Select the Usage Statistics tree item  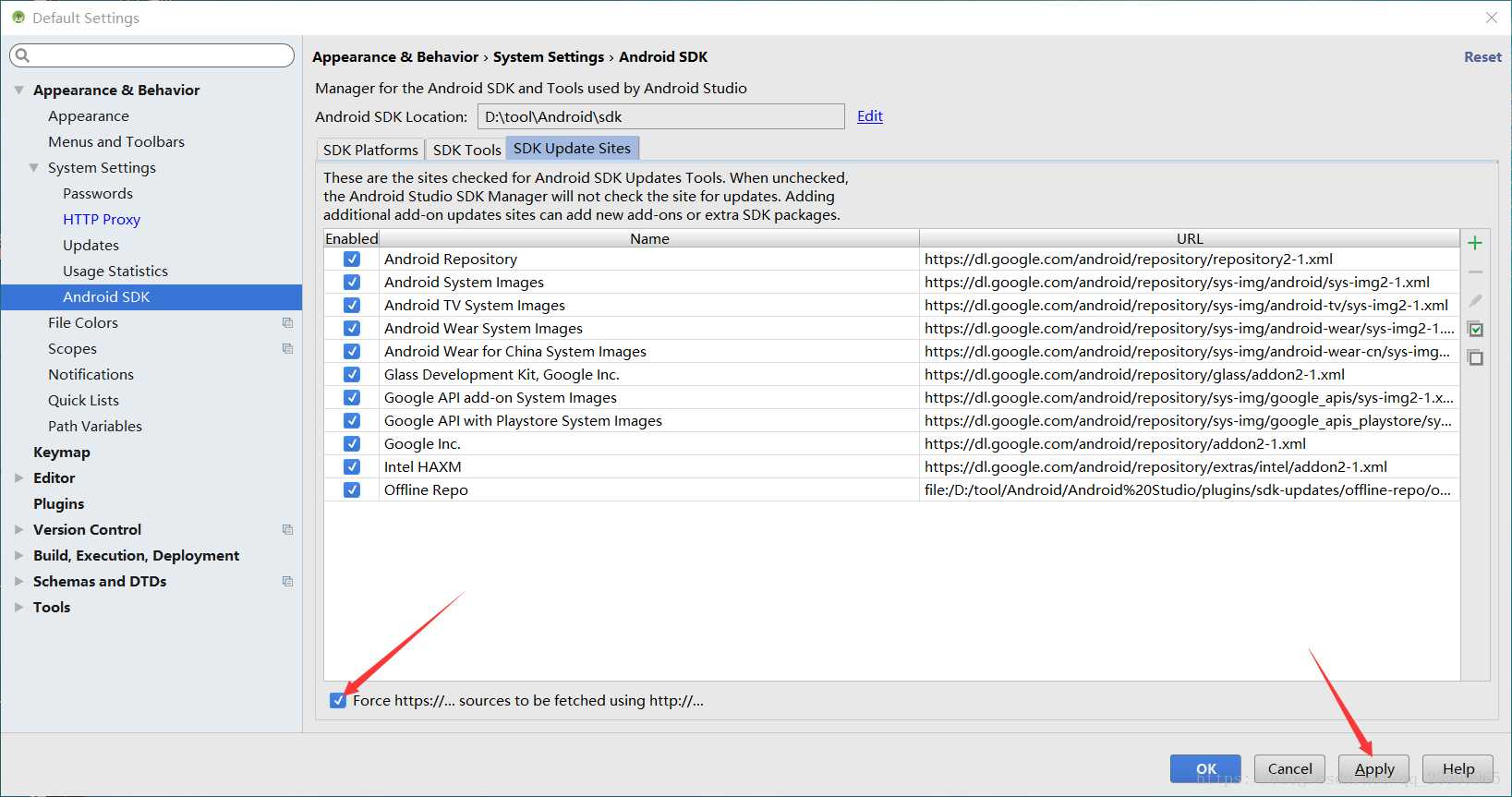[115, 272]
